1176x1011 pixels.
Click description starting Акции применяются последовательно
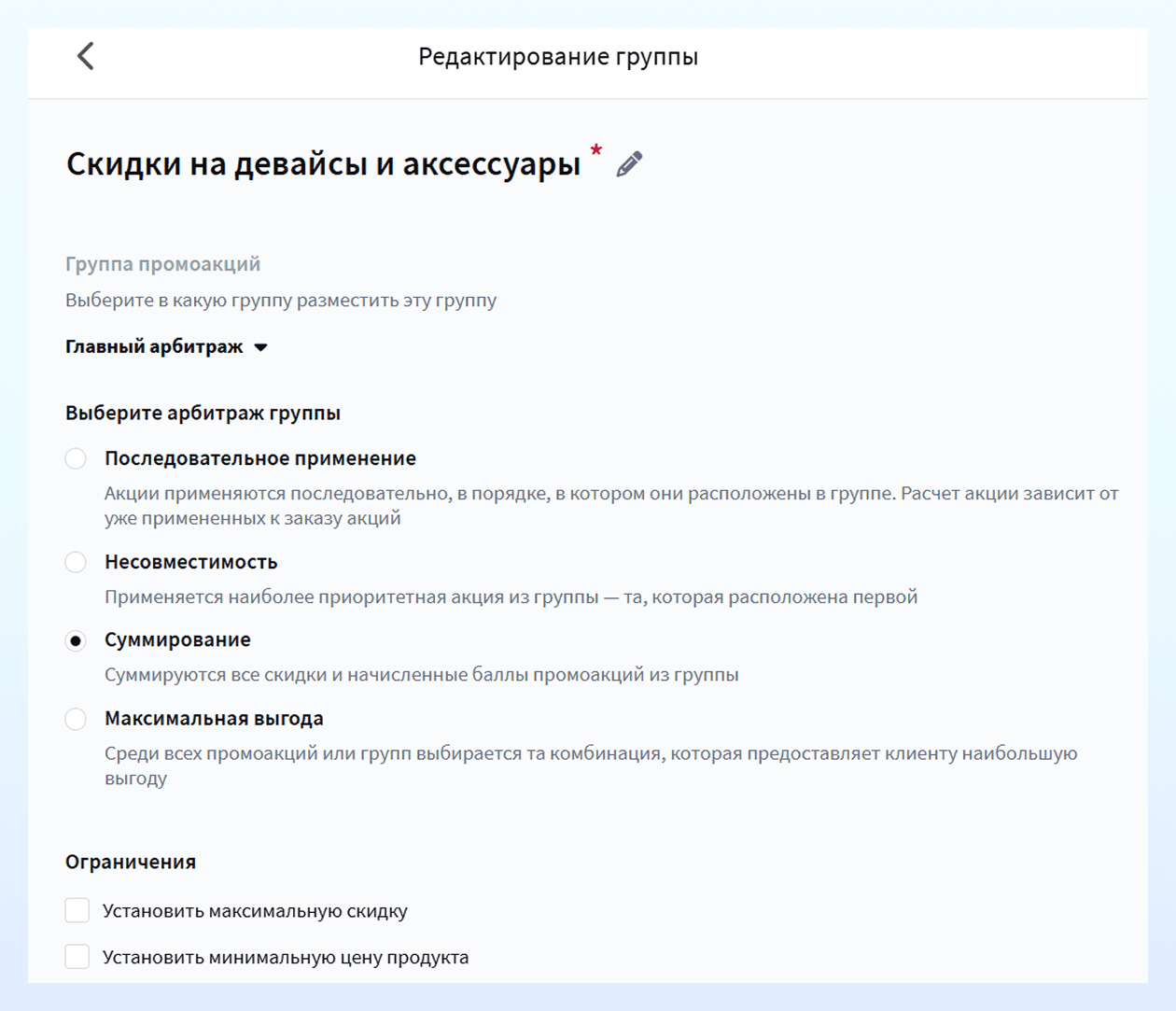[611, 505]
